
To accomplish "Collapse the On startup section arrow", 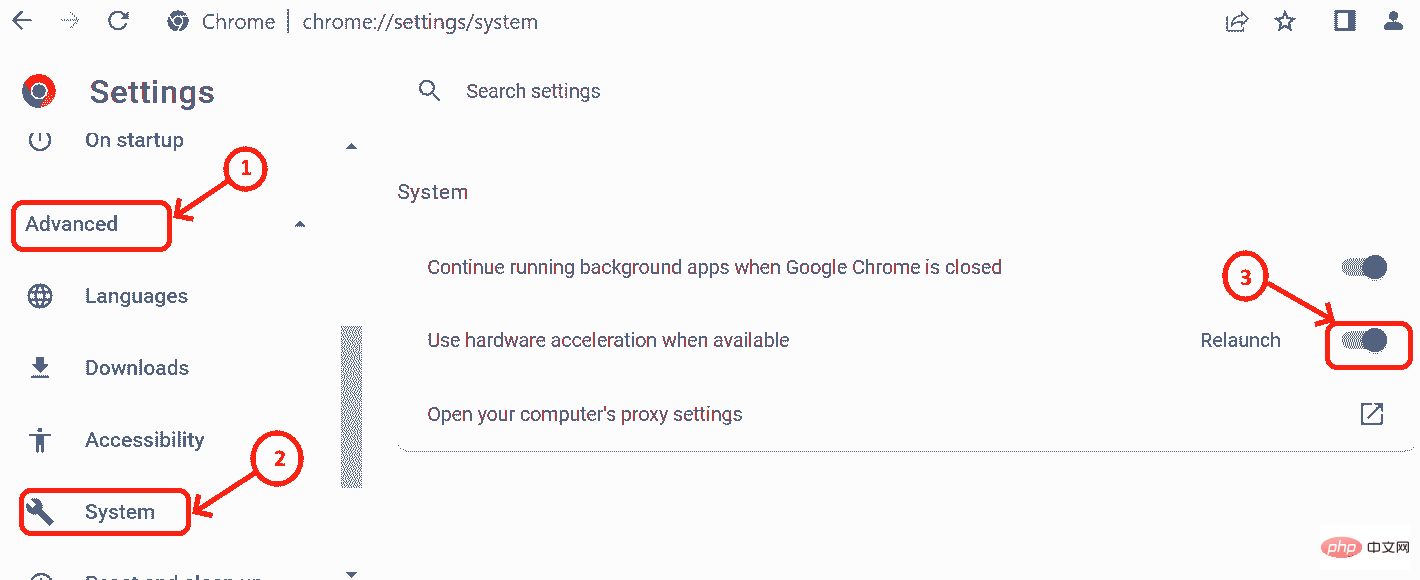I will 351,145.
